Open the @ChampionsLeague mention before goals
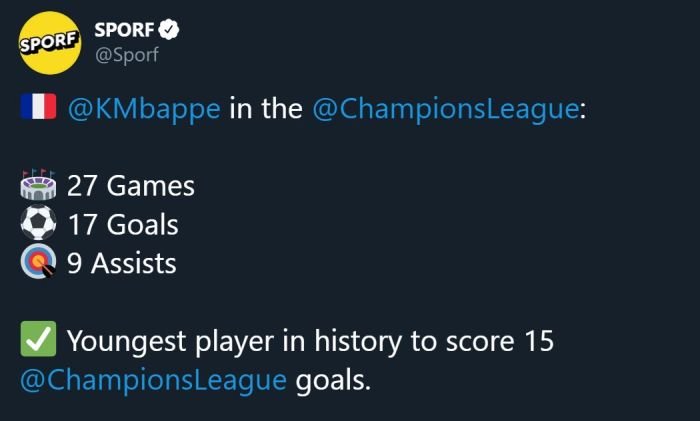700x421 pixels. 154,380
